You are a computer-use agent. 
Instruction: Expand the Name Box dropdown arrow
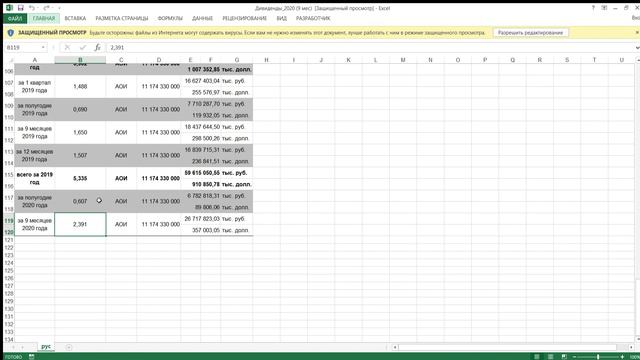43,48
